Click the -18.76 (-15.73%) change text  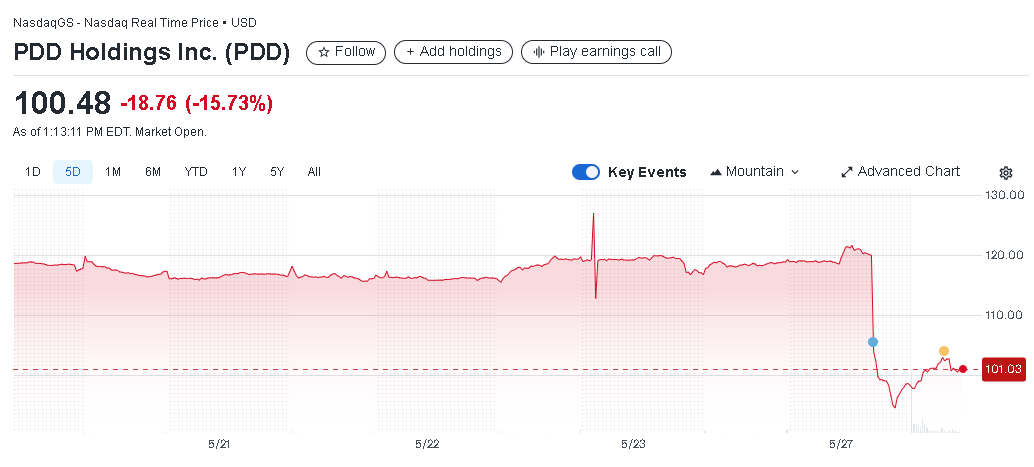tap(197, 104)
